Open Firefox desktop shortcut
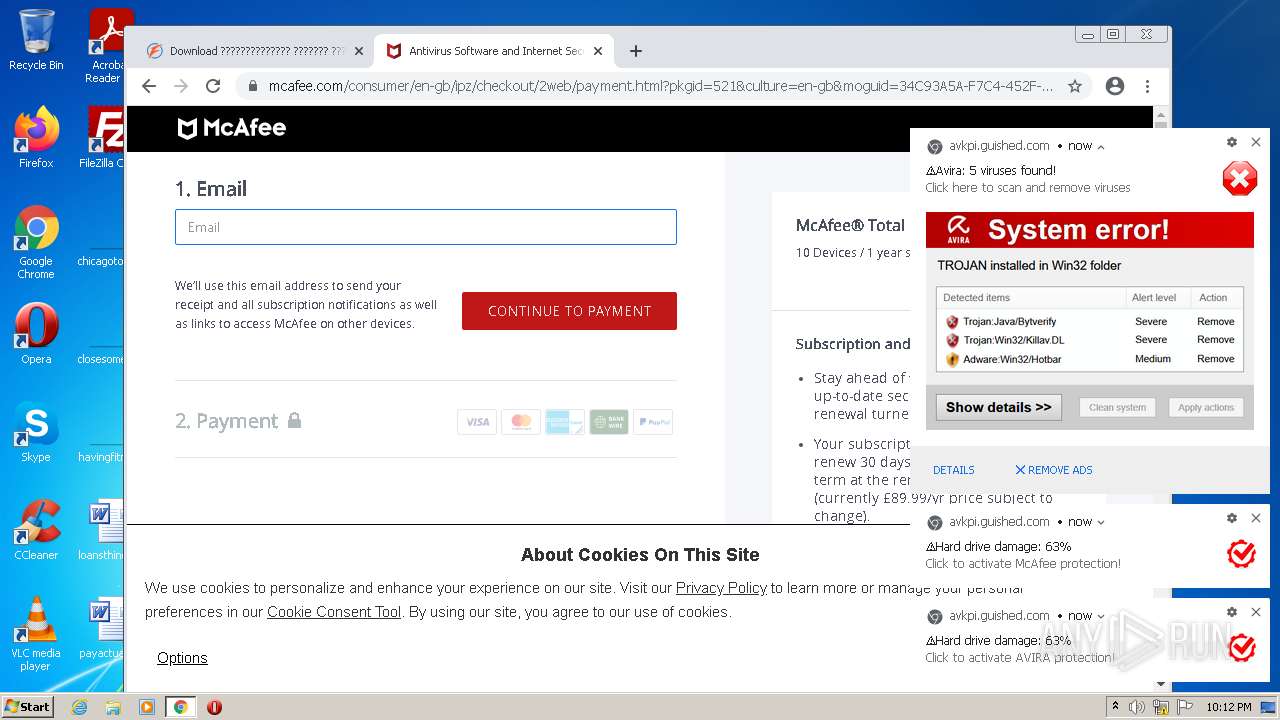This screenshot has width=1280, height=720. click(x=36, y=138)
